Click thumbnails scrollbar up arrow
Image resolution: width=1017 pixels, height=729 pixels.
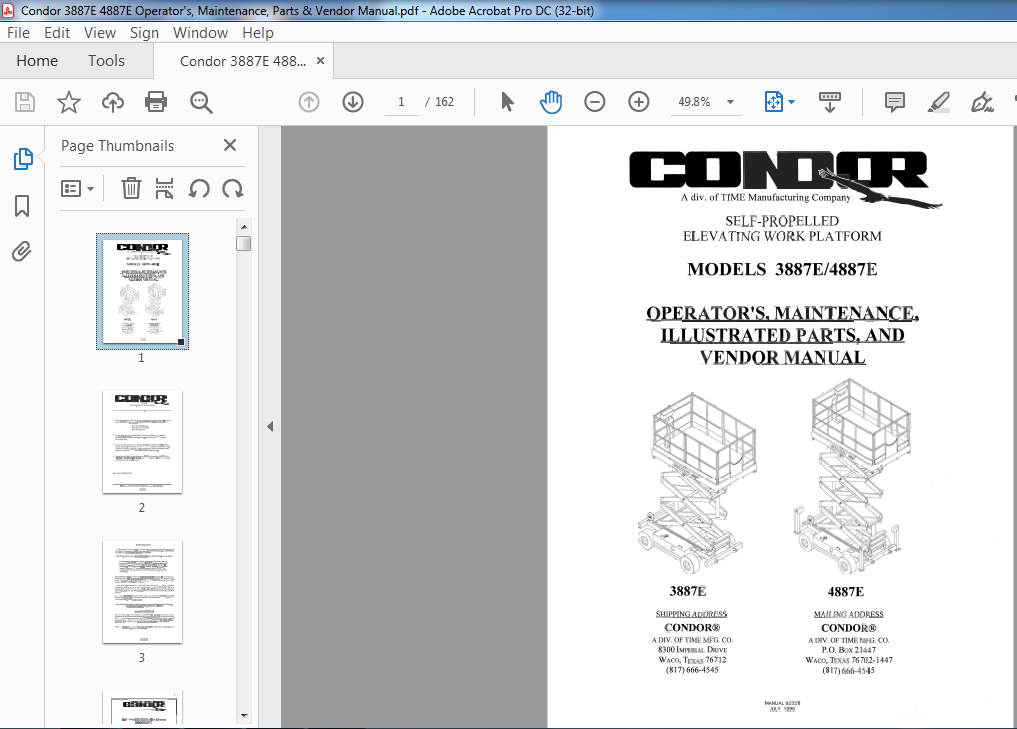pos(244,227)
